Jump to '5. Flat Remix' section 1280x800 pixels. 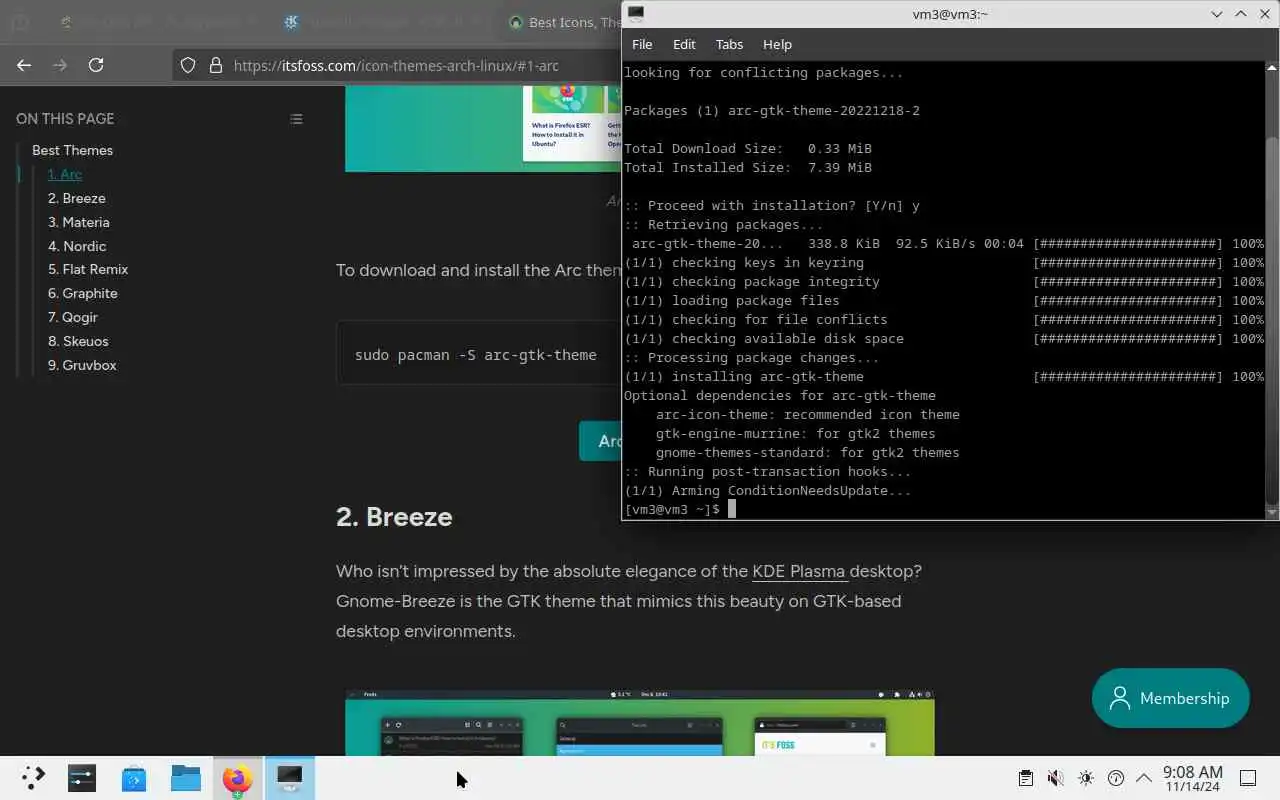88,269
